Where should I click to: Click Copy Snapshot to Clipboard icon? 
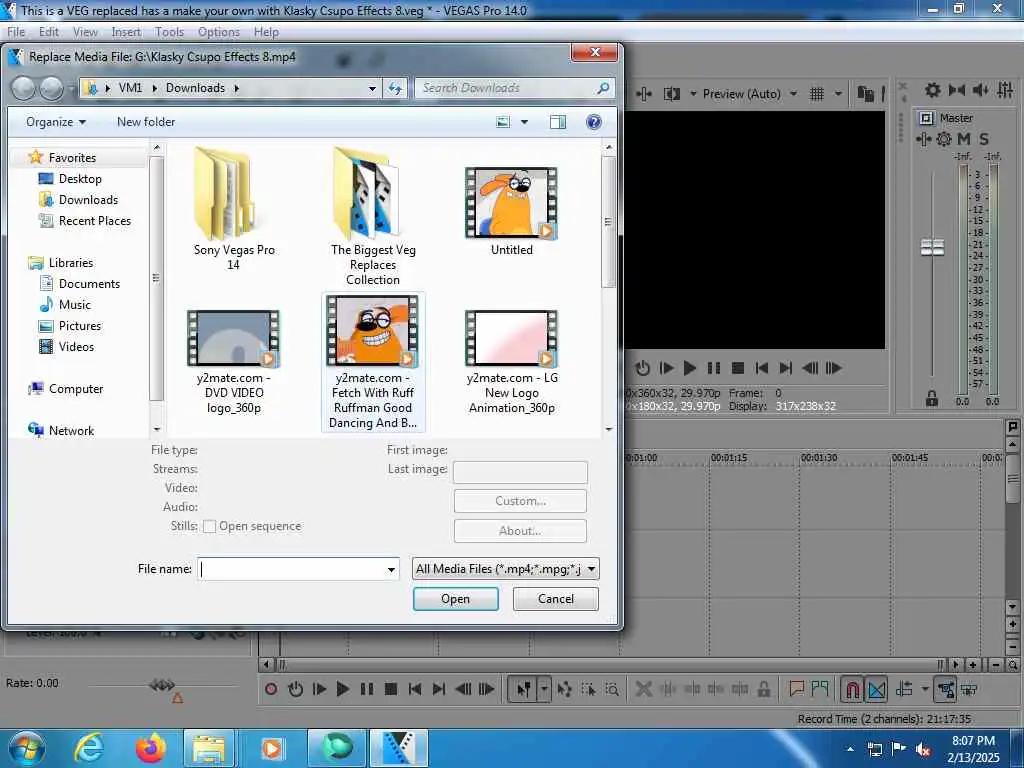(x=865, y=94)
